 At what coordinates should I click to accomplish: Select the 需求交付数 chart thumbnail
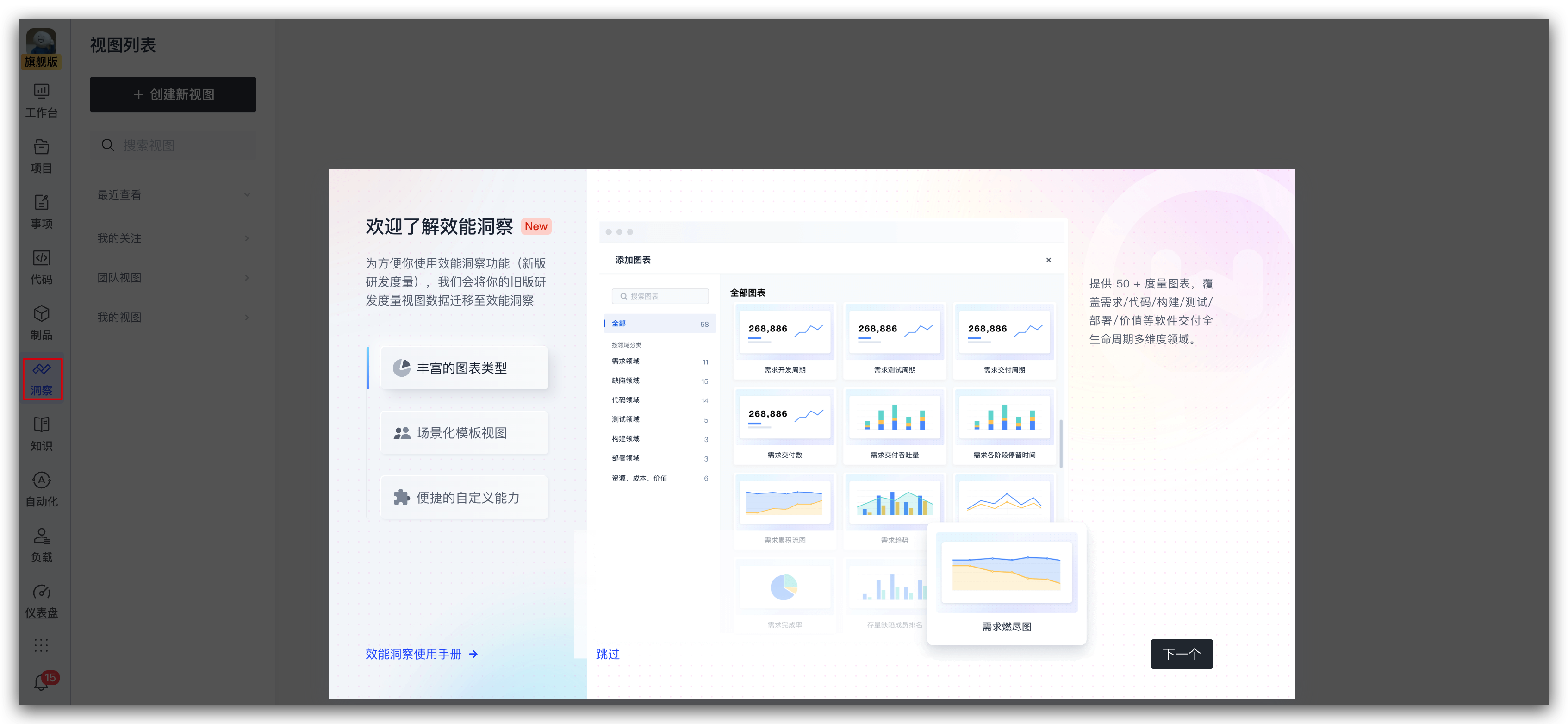click(x=784, y=426)
